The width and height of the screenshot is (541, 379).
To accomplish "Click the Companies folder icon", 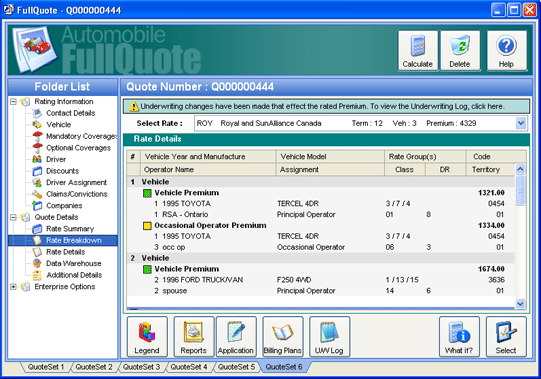I will coord(37,205).
